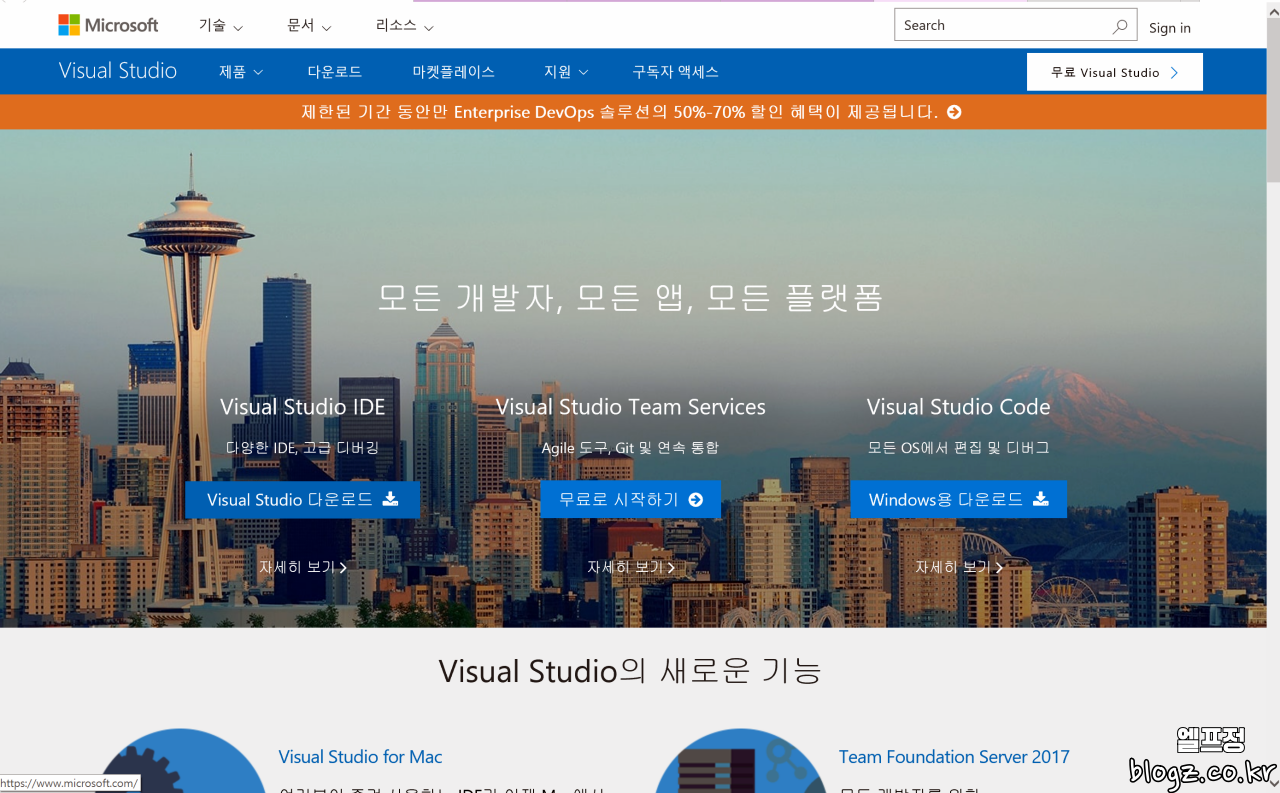Click the arrow icon in orange promo banner
This screenshot has height=793, width=1280.
pos(954,112)
